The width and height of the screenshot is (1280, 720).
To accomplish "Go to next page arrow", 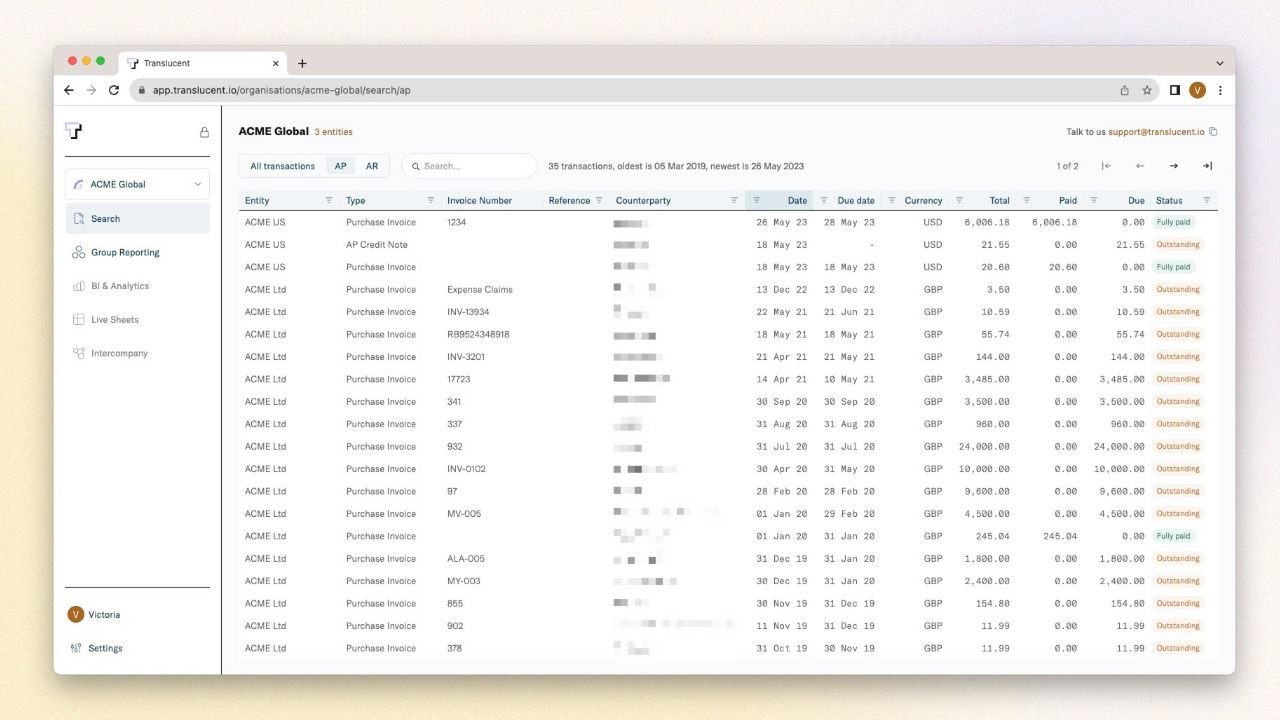I will (x=1173, y=166).
